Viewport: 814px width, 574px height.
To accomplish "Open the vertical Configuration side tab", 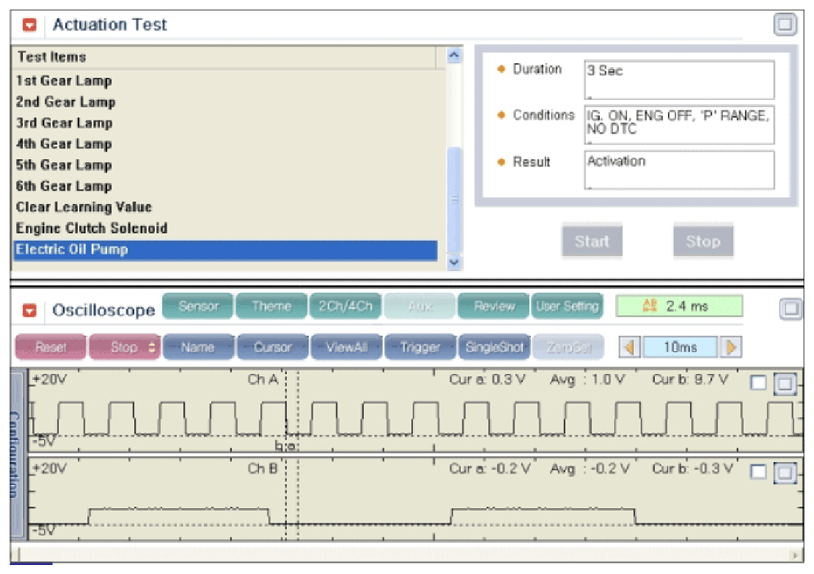I will coord(16,454).
